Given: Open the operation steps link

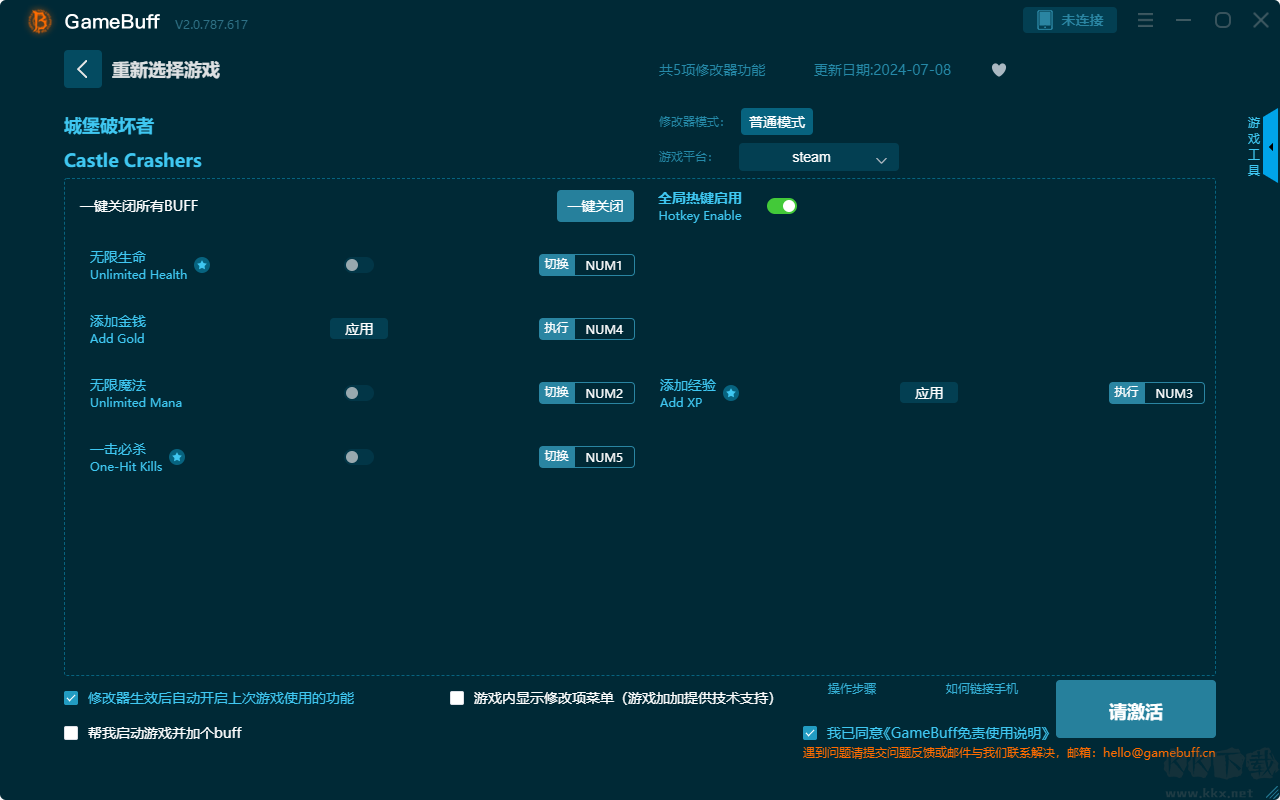Looking at the screenshot, I should (x=852, y=689).
